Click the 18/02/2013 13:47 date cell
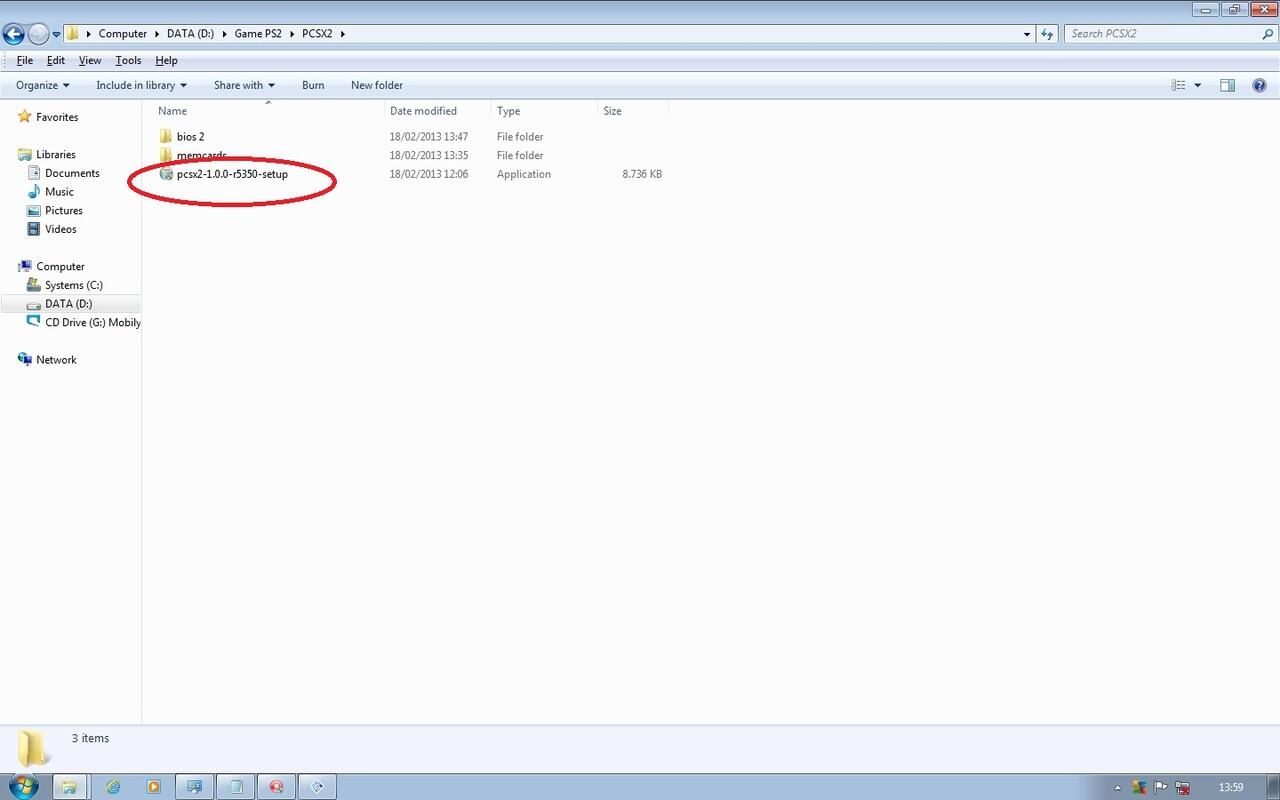 429,137
